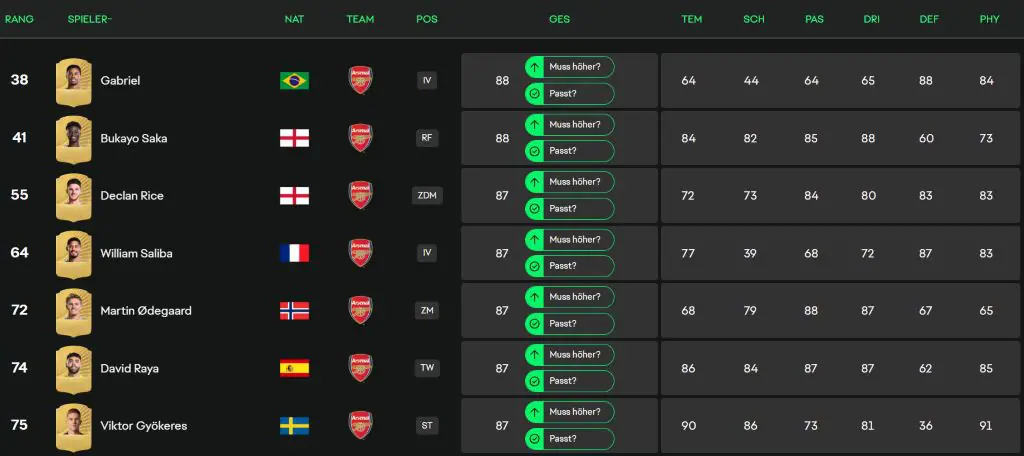
Task: Vote 'Muss höher?' for William Saliba
Action: click(569, 240)
